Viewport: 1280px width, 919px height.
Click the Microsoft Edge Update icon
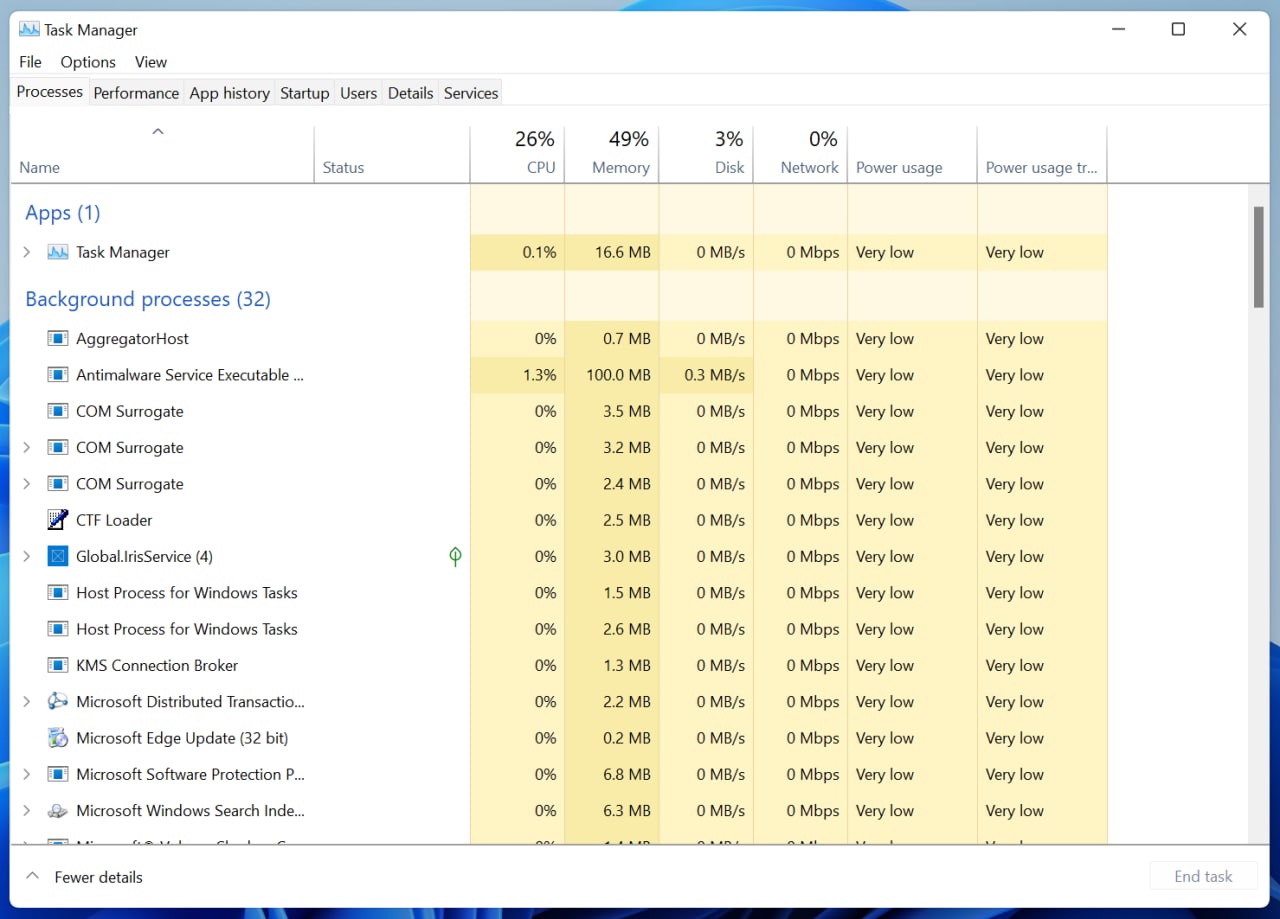point(58,738)
